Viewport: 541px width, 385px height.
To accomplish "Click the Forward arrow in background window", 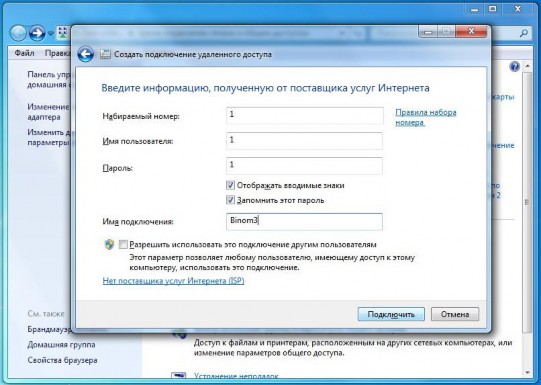I will tap(37, 33).
